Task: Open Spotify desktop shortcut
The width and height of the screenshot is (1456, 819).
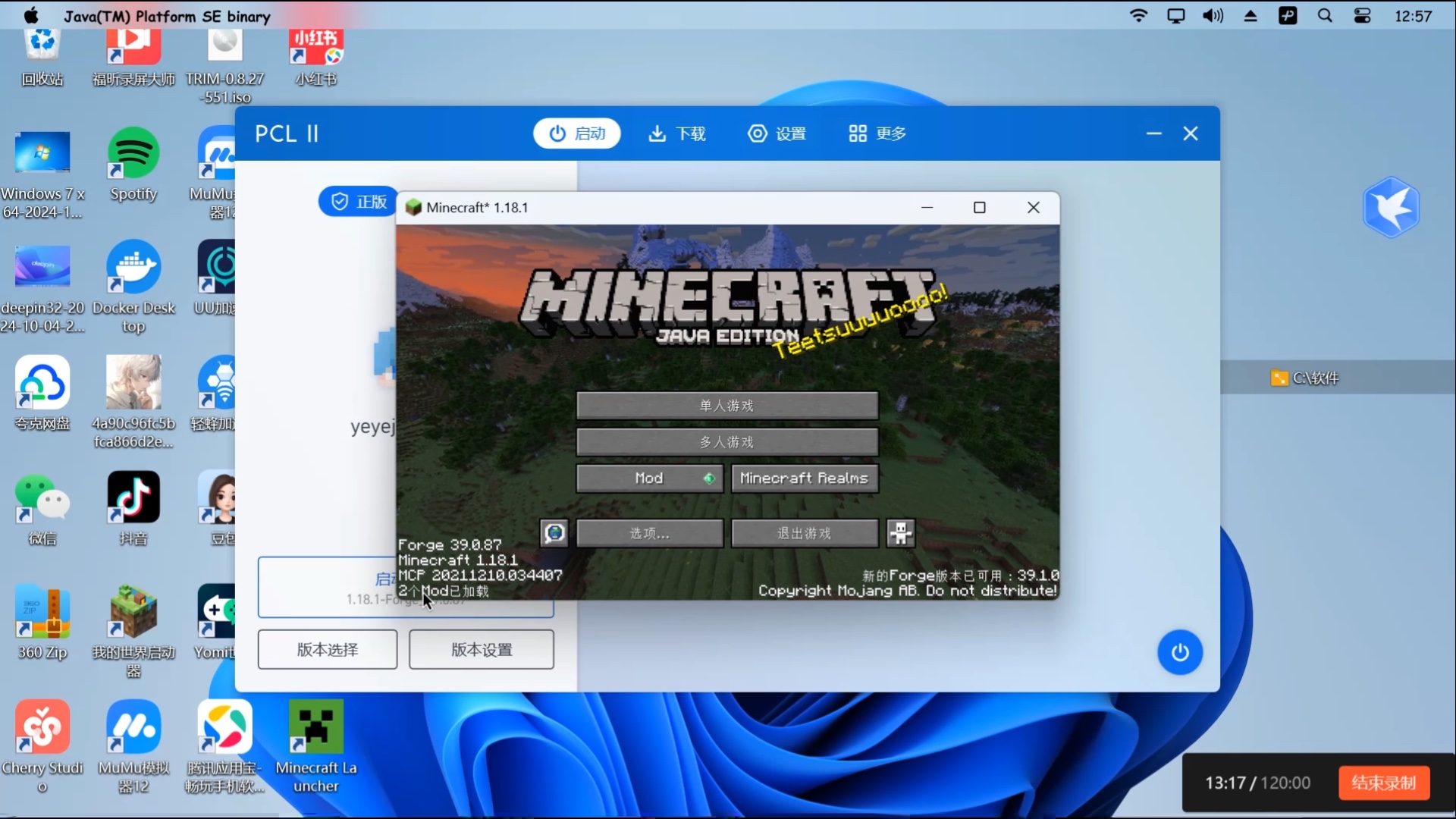Action: (133, 154)
